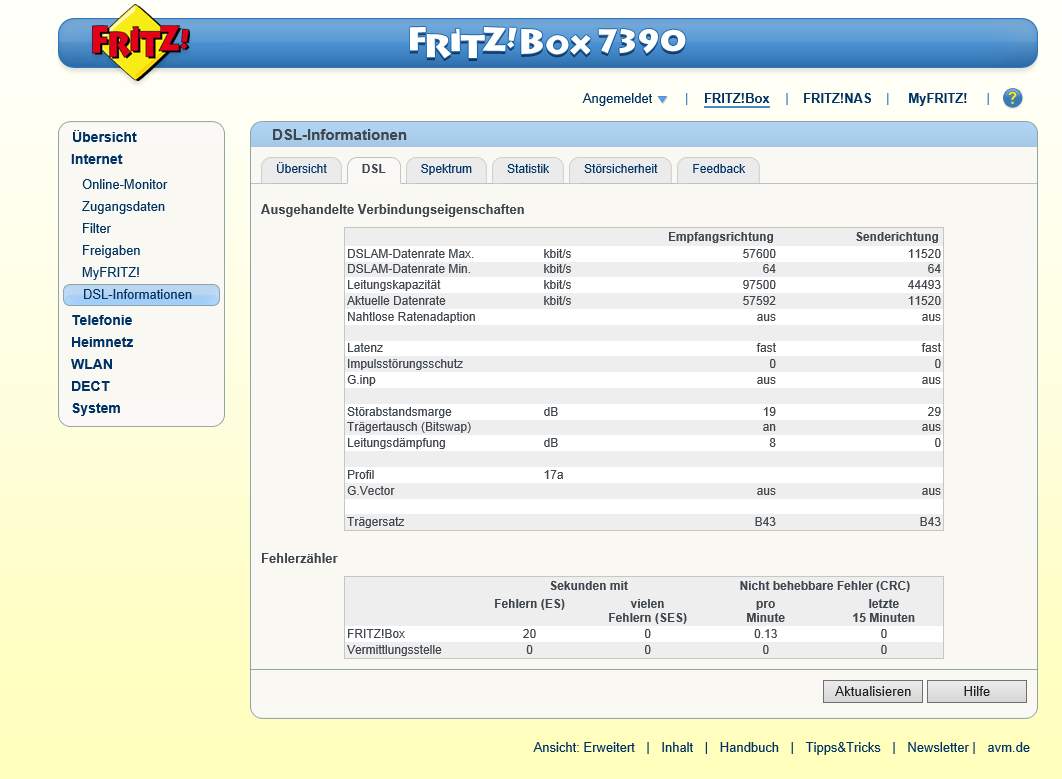Open MyFRITZ! sidebar entry
The width and height of the screenshot is (1062, 779).
click(110, 272)
